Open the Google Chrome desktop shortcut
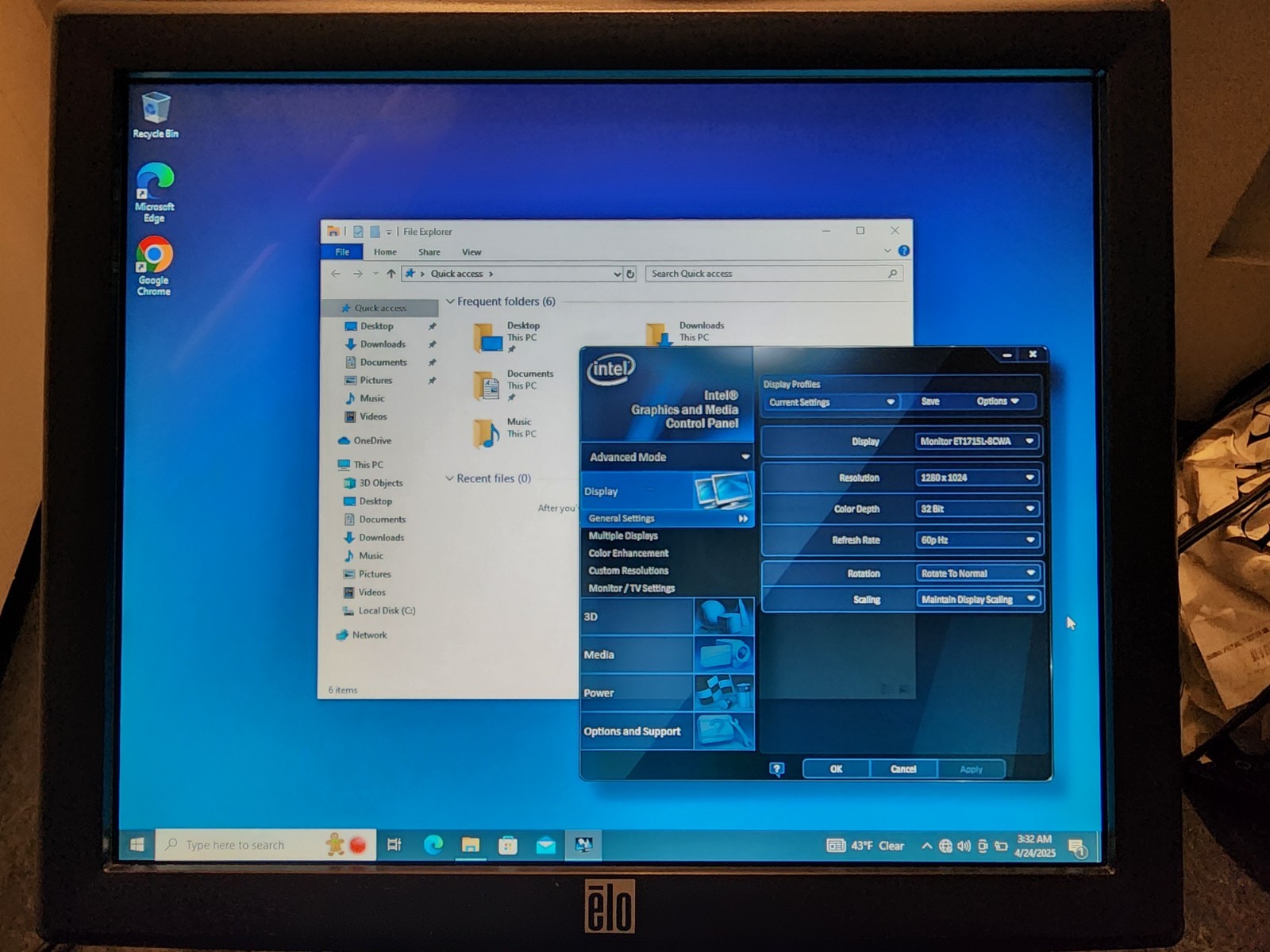 (154, 266)
